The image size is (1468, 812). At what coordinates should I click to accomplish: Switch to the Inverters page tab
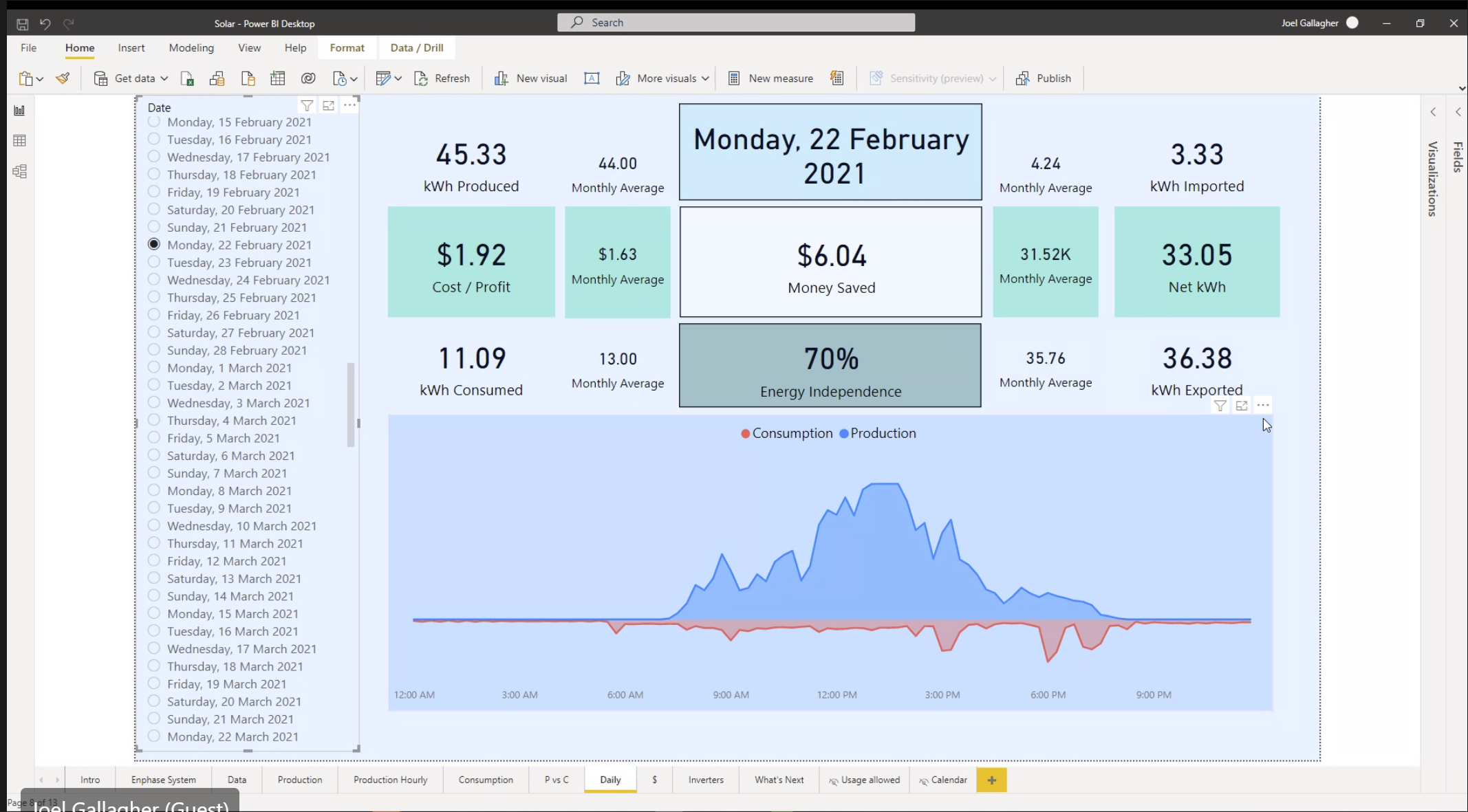706,780
